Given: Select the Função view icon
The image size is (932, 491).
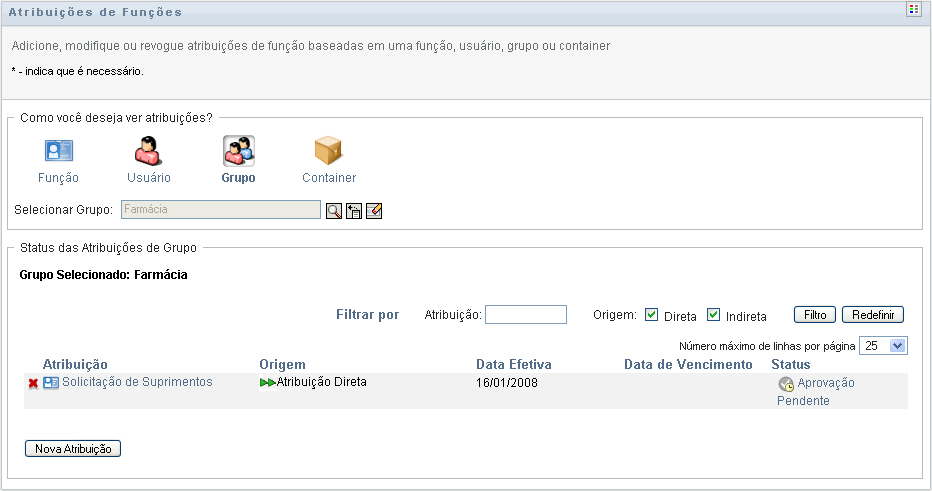Looking at the screenshot, I should click(59, 150).
